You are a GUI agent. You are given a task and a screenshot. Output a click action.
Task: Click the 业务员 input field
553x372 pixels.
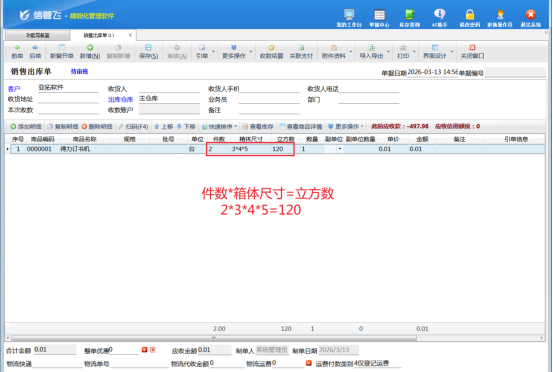pyautogui.click(x=269, y=99)
